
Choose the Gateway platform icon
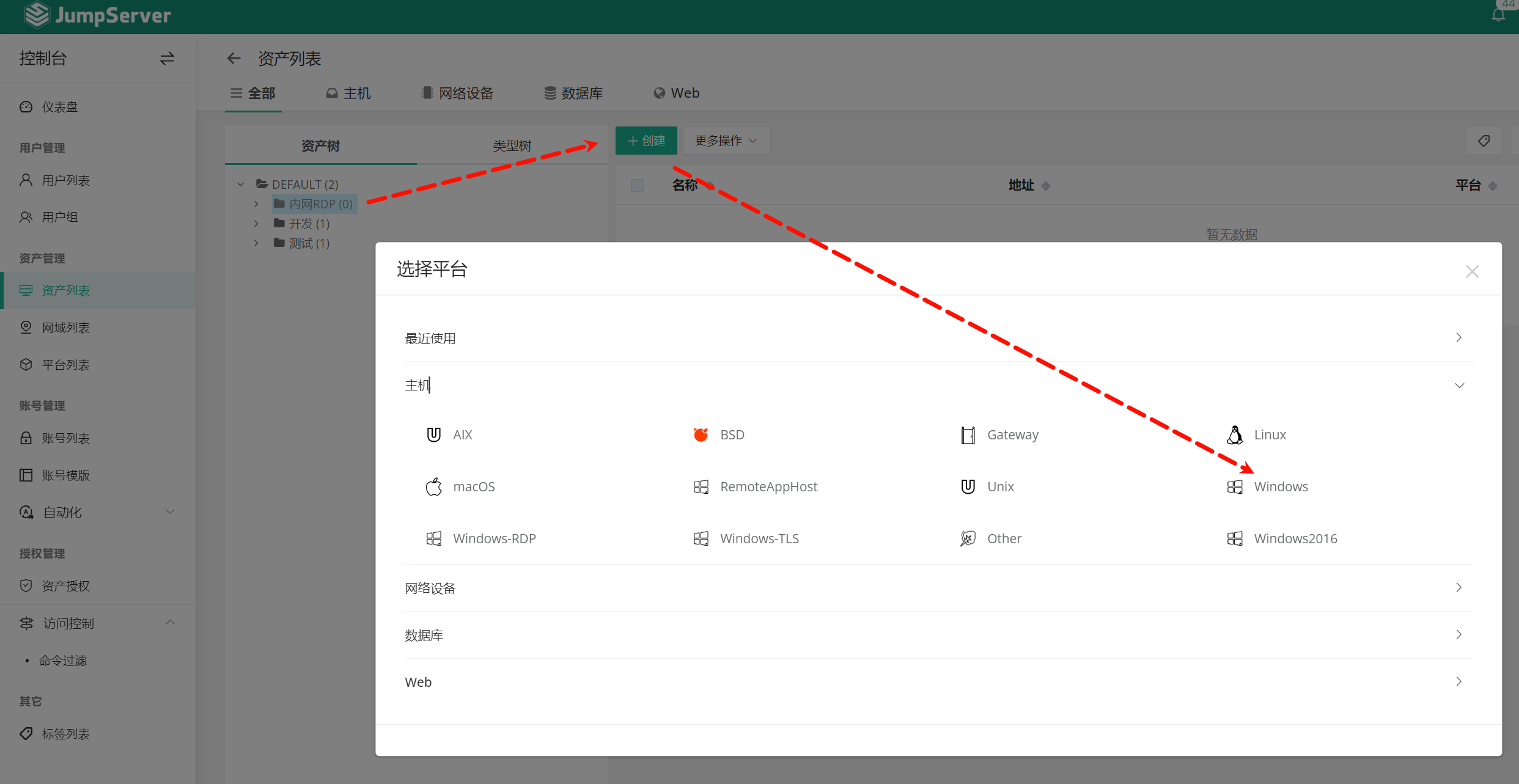(968, 434)
